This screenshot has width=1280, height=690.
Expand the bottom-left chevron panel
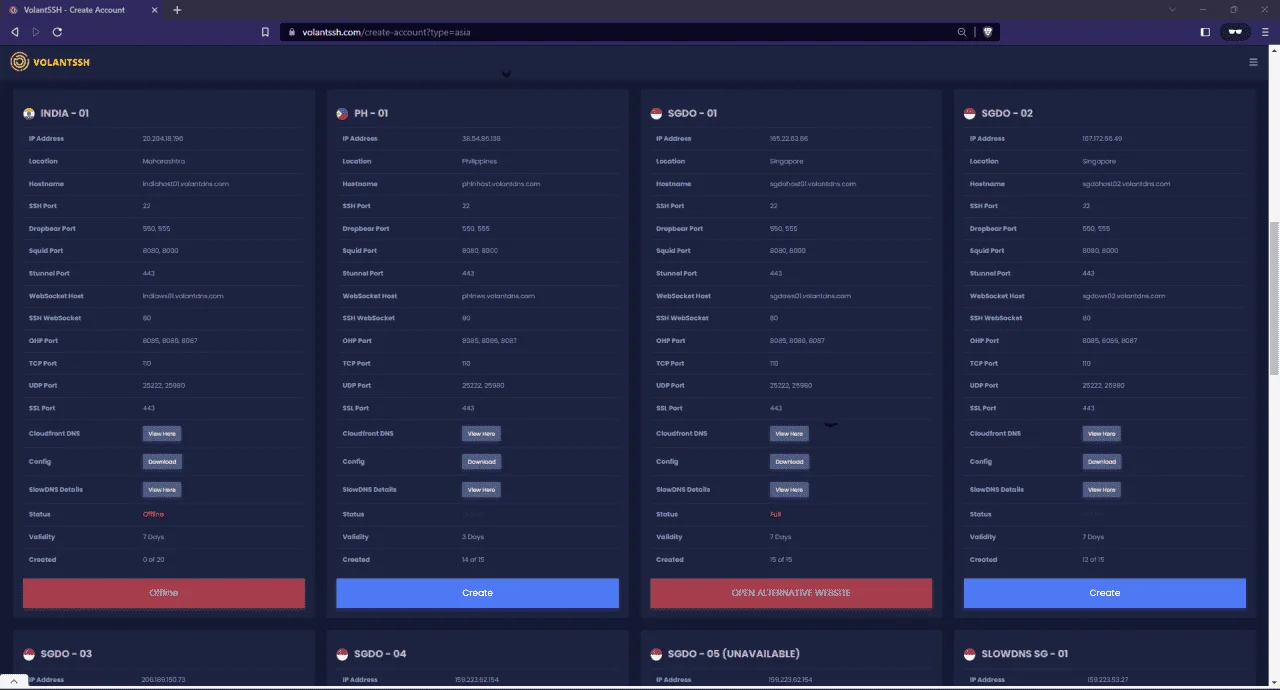coord(15,681)
